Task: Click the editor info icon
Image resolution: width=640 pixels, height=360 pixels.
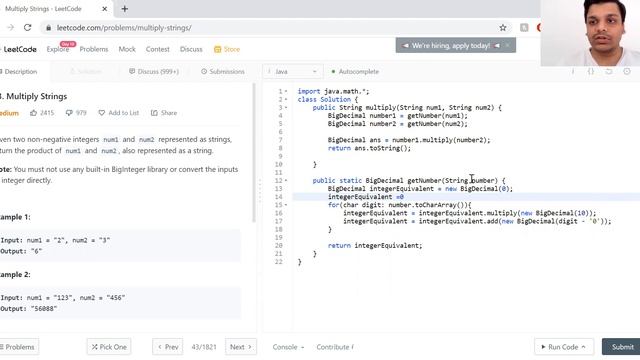Action: 573,71
